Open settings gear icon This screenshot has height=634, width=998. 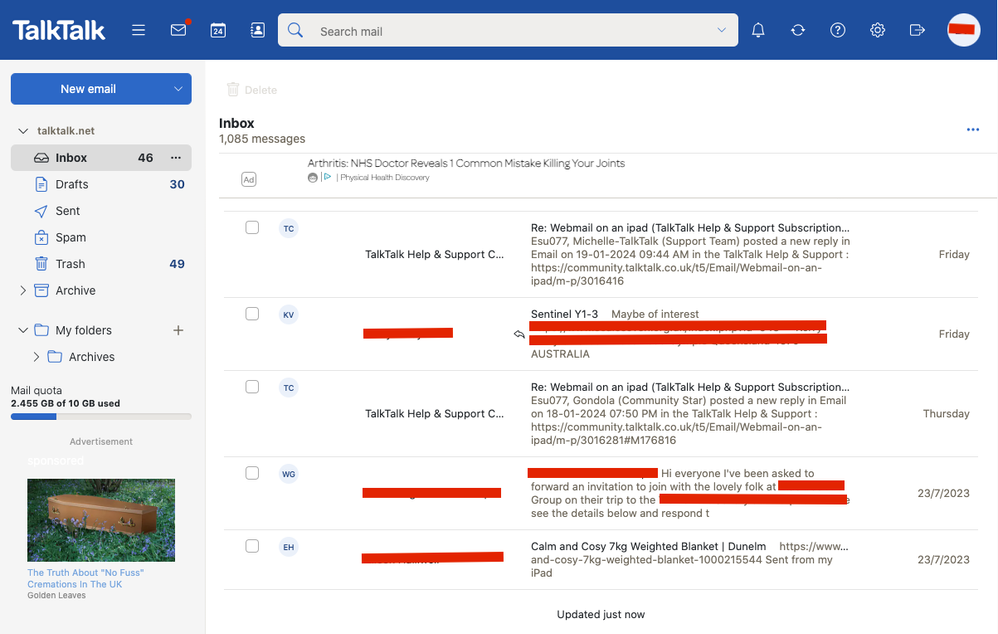click(878, 30)
